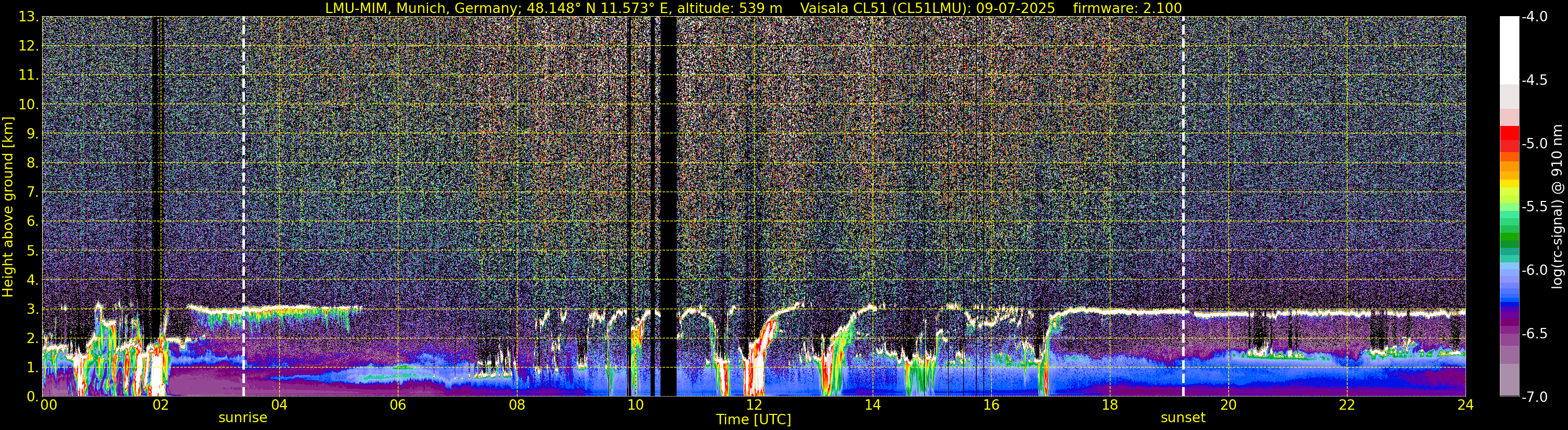Click the white dashed sunset line
This screenshot has height=430, width=1568.
coord(1183,207)
